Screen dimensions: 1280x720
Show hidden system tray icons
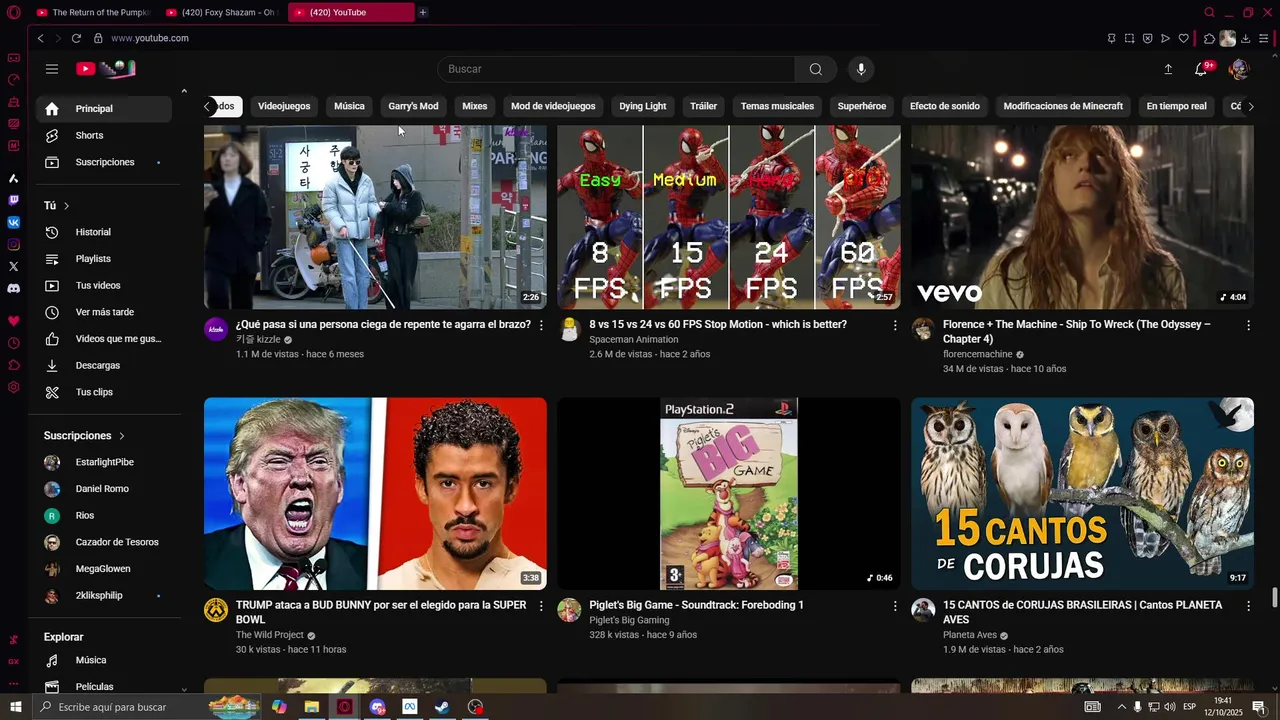(1121, 707)
